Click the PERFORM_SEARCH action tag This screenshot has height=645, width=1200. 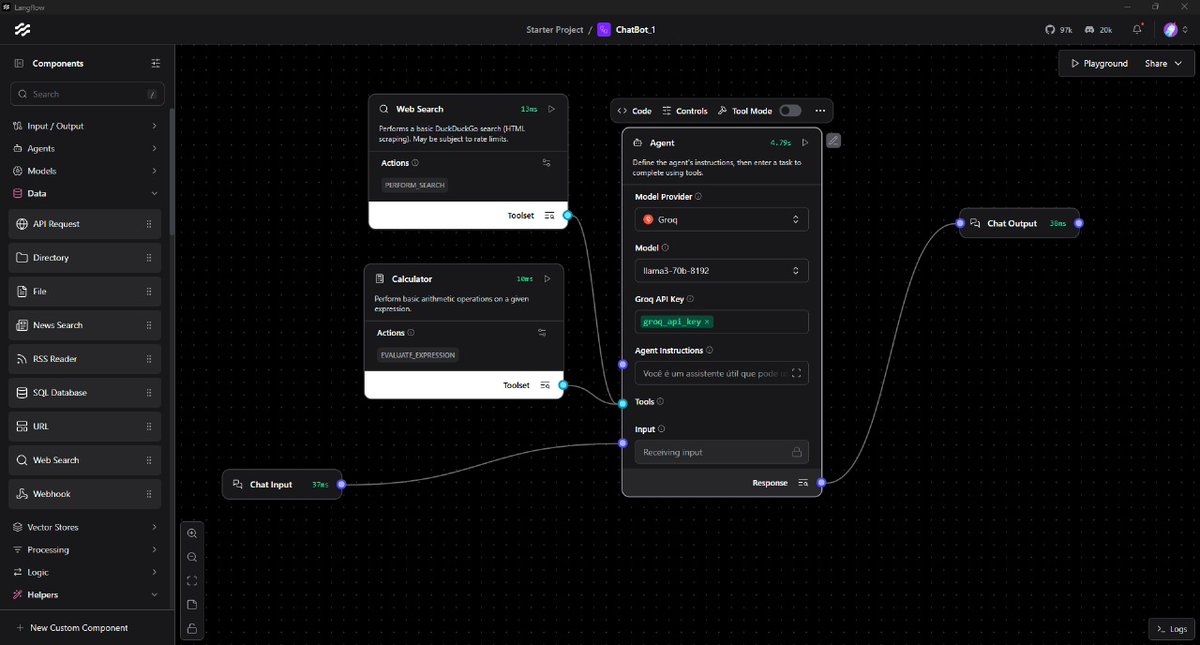click(x=415, y=185)
